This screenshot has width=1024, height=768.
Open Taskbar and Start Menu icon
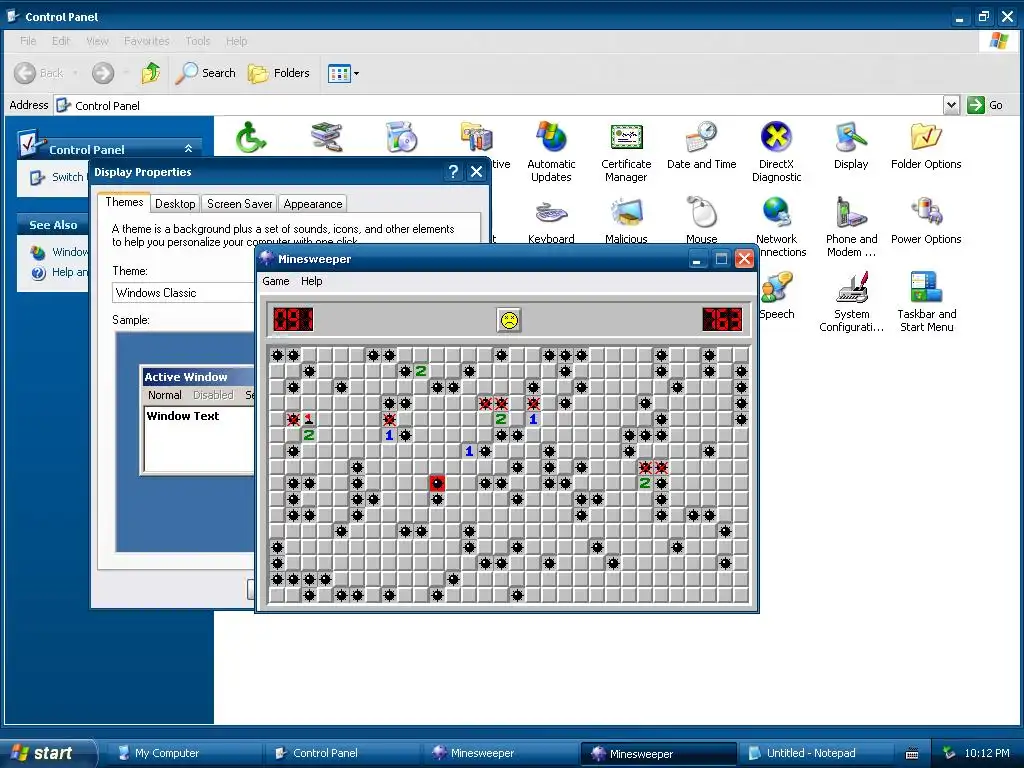(x=926, y=302)
